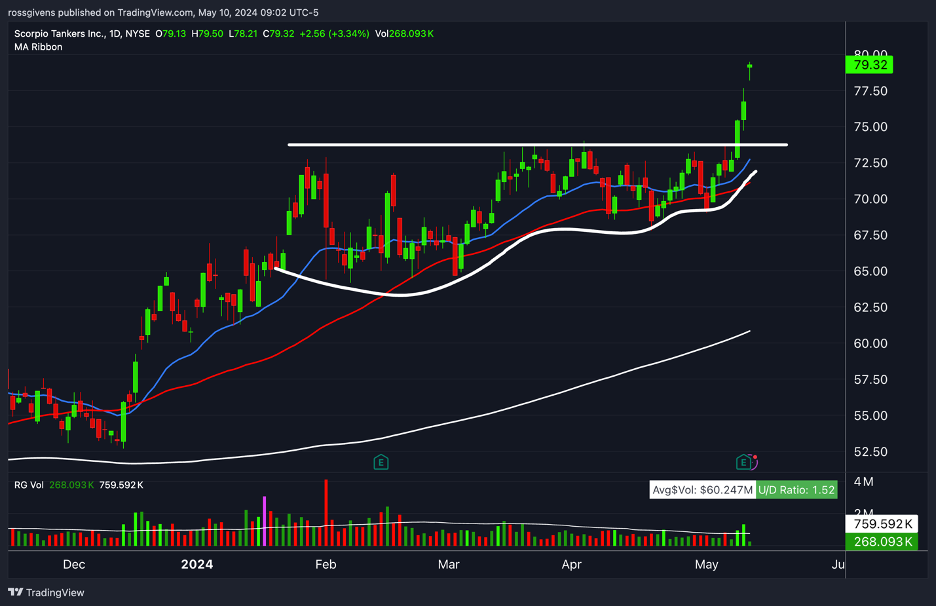Click the TradingView logo
936x606 pixels.
point(46,592)
